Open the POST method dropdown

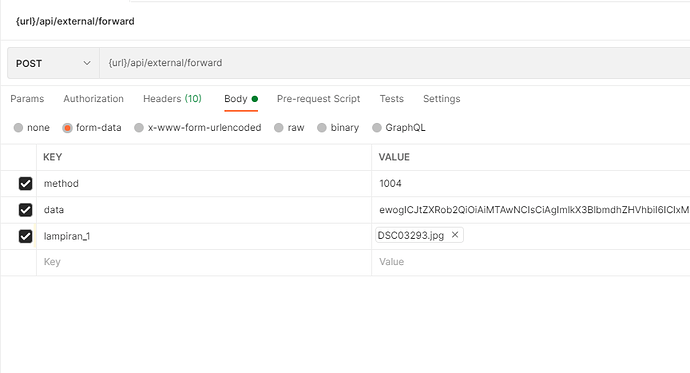tap(53, 63)
